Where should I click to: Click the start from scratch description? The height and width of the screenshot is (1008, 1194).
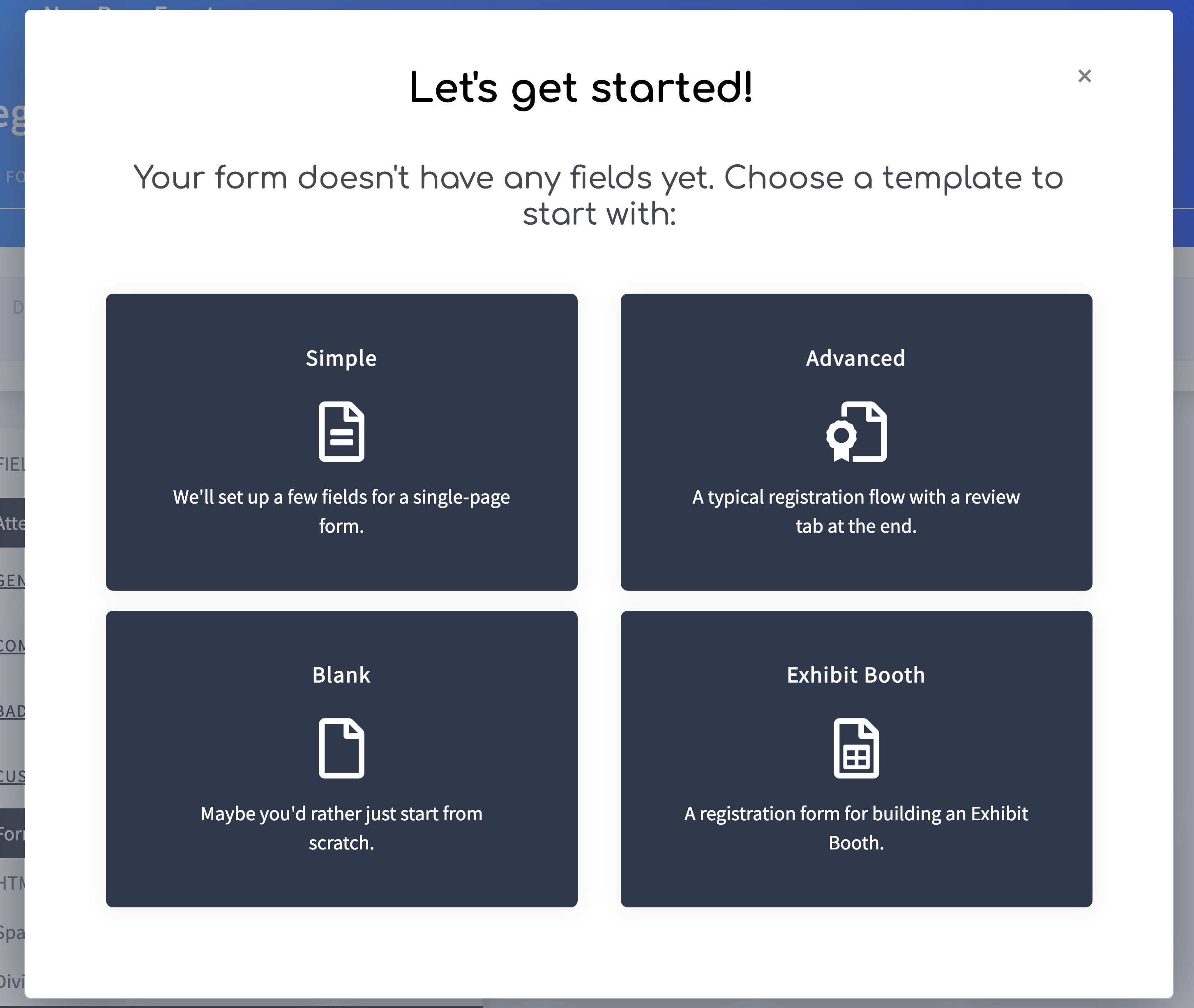[x=341, y=828]
